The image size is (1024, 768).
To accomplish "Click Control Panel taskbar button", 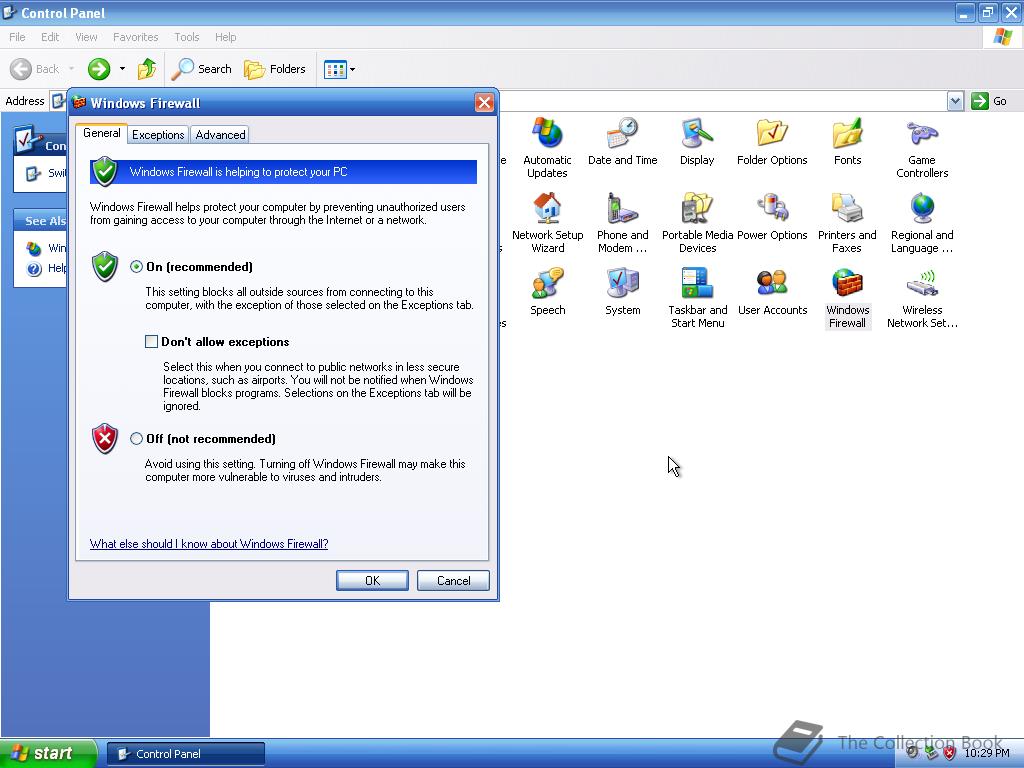I will [x=185, y=754].
